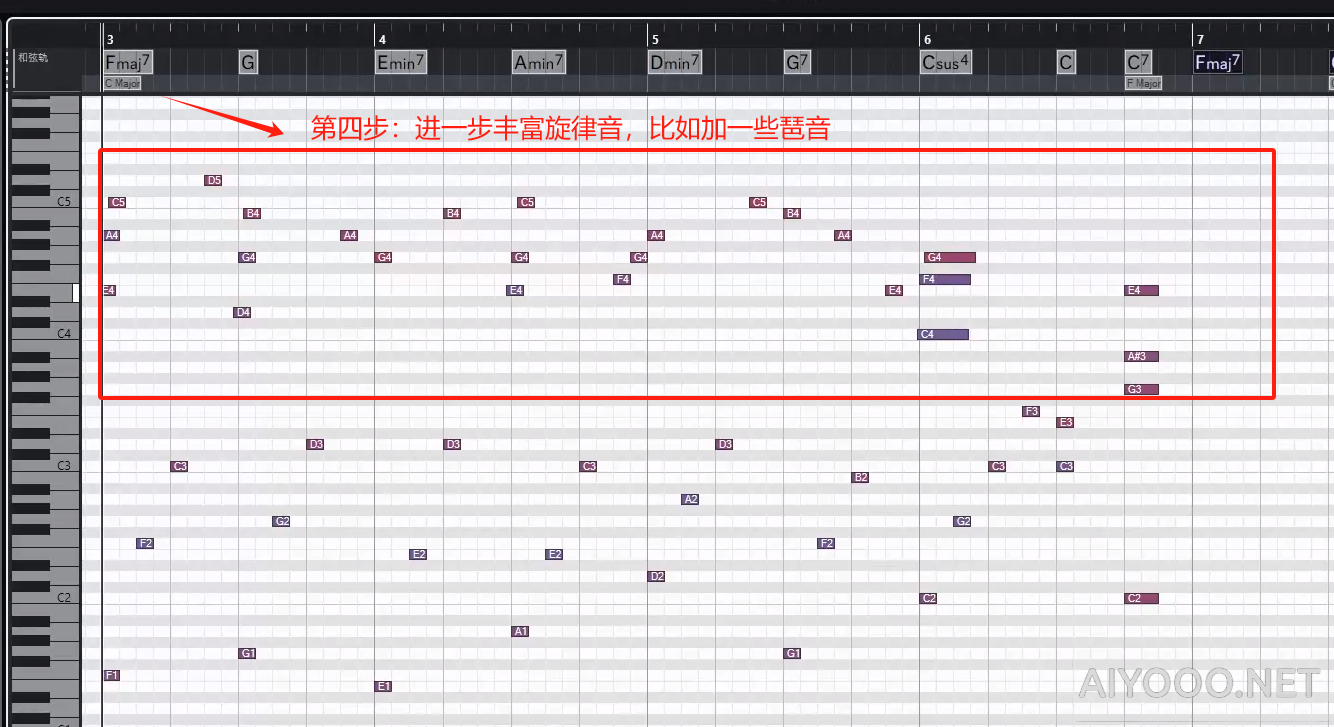Select the G3 note
Image resolution: width=1334 pixels, height=727 pixels.
pos(1142,389)
